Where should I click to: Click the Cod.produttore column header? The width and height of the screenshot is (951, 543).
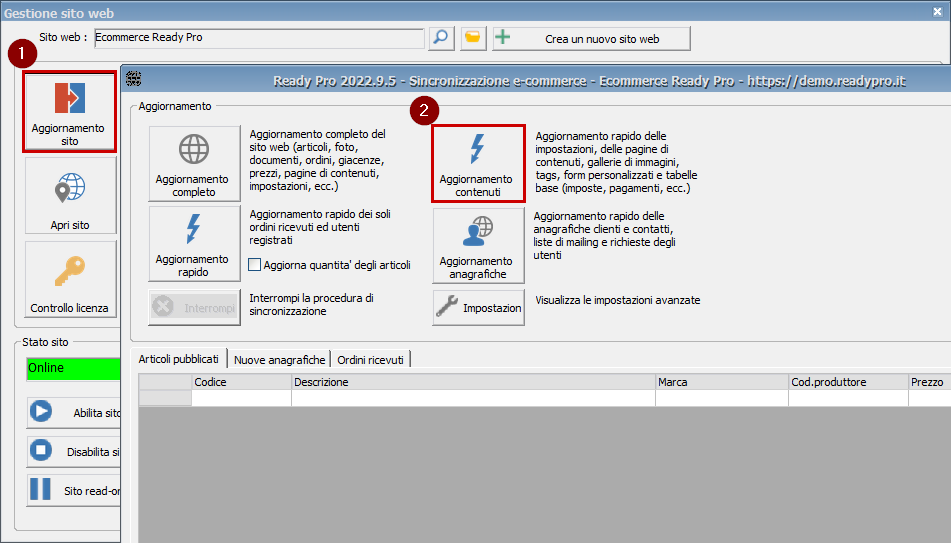pyautogui.click(x=848, y=382)
